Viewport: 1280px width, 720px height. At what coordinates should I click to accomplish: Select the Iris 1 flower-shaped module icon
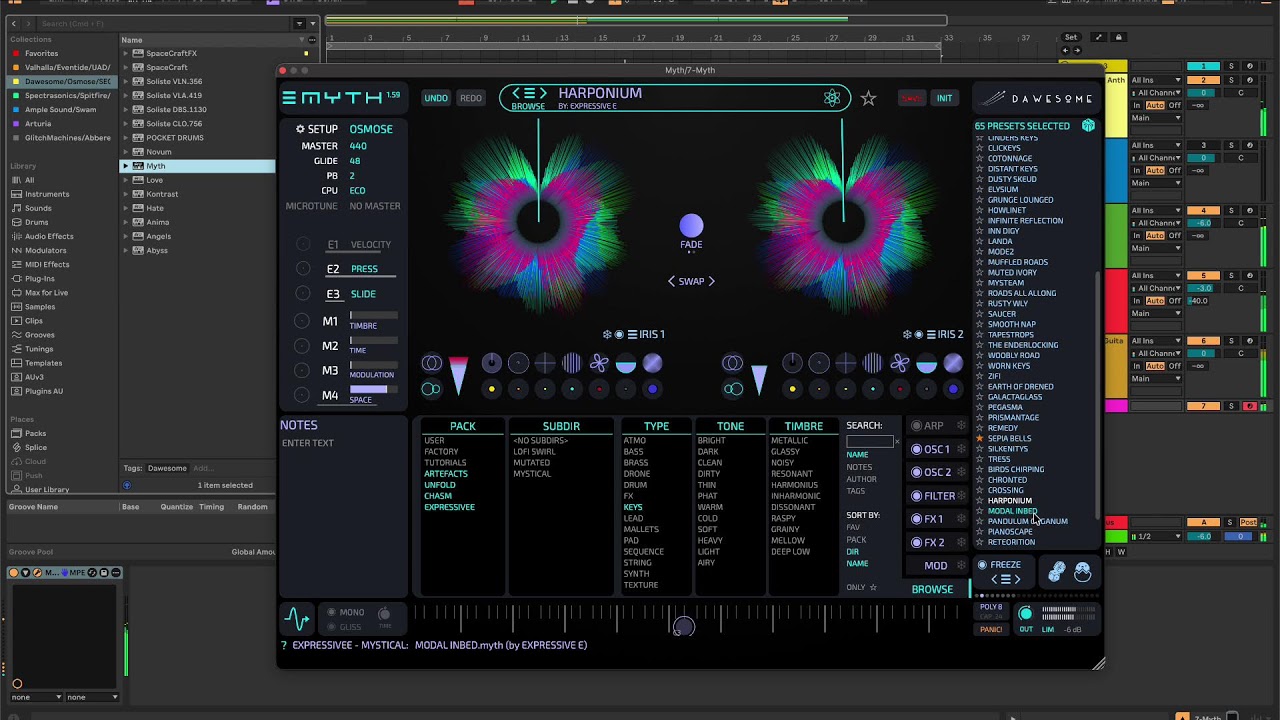click(x=598, y=363)
